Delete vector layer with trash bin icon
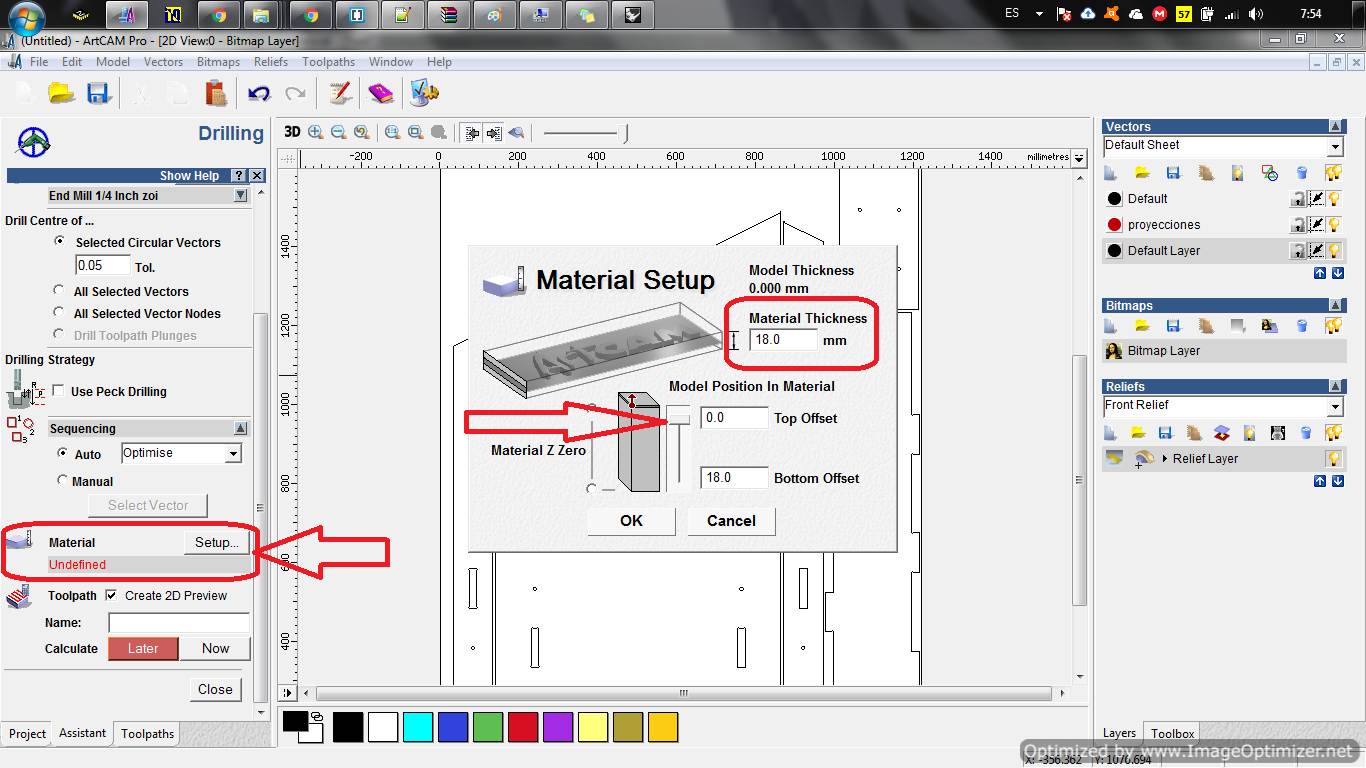The width and height of the screenshot is (1366, 768). coord(1302,173)
